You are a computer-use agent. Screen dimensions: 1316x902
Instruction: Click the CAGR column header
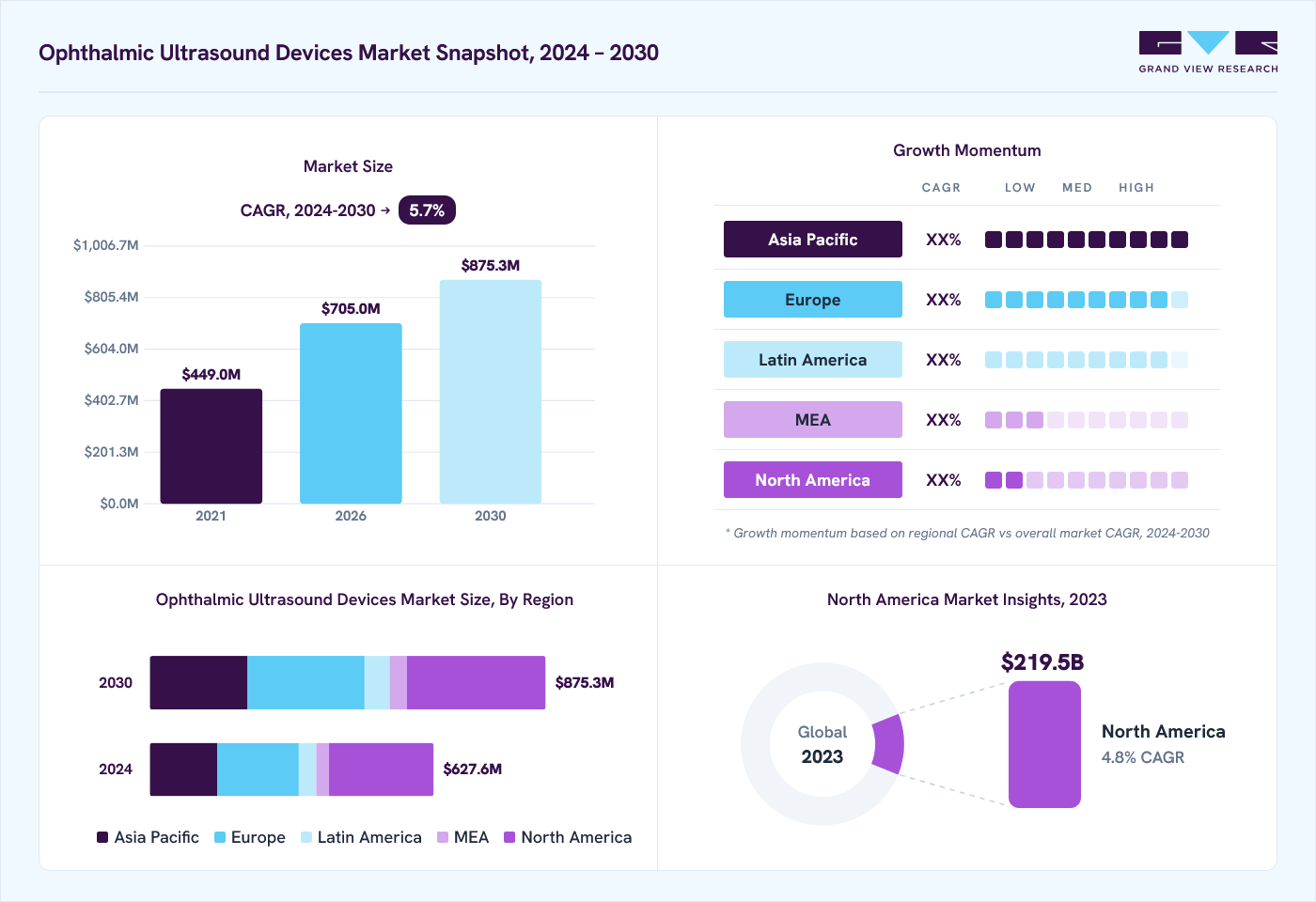pyautogui.click(x=941, y=188)
